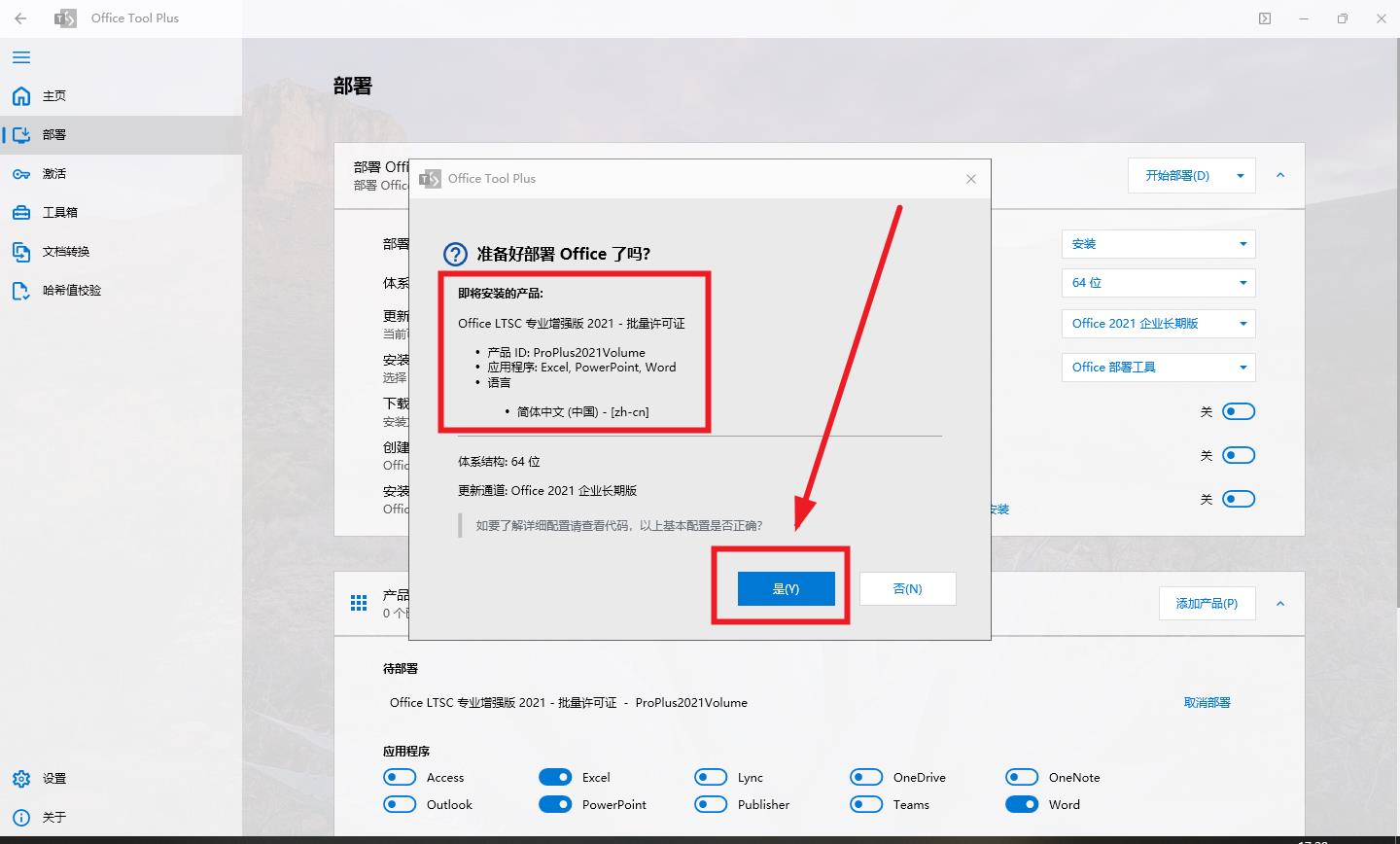Viewport: 1400px width, 844px height.
Task: Click the 添加产品(P) button
Action: (1207, 603)
